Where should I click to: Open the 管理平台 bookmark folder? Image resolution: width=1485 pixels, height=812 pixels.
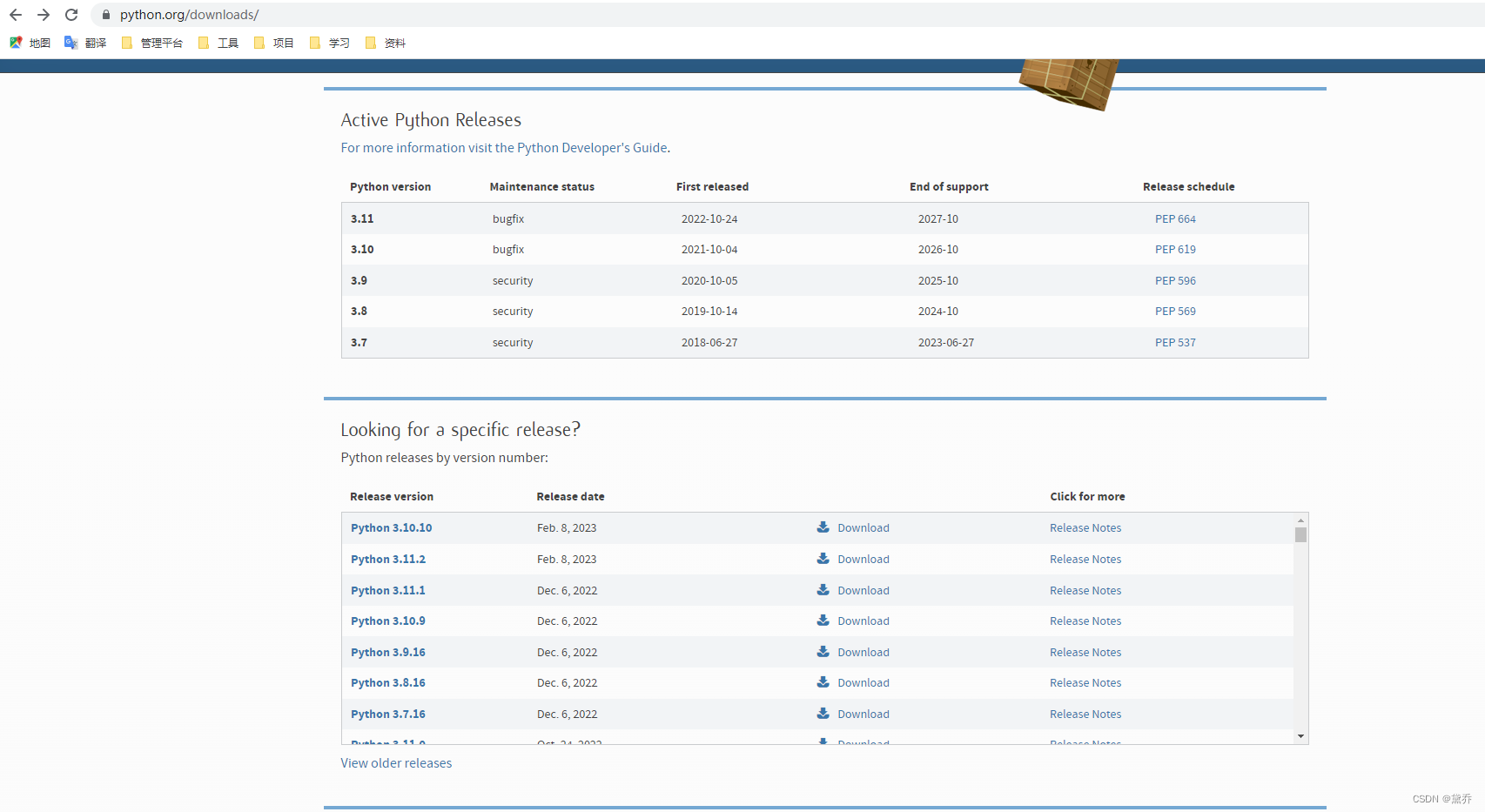coord(151,43)
